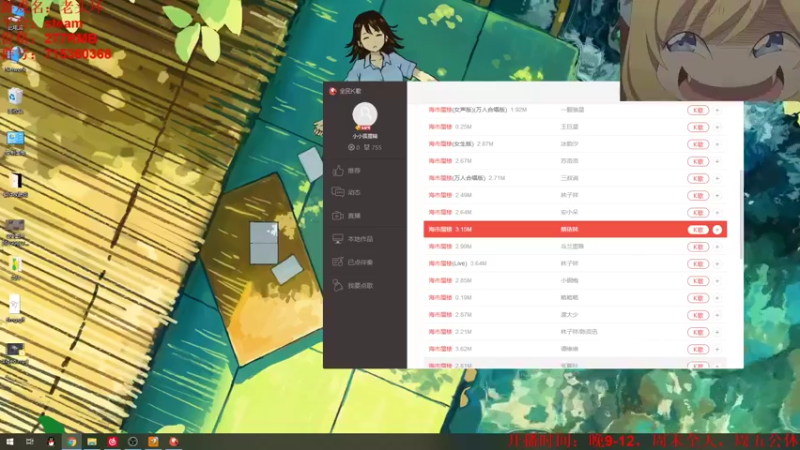The width and height of the screenshot is (800, 450).
Task: Click plus icon on highlighted 3.15M row
Action: 717,230
